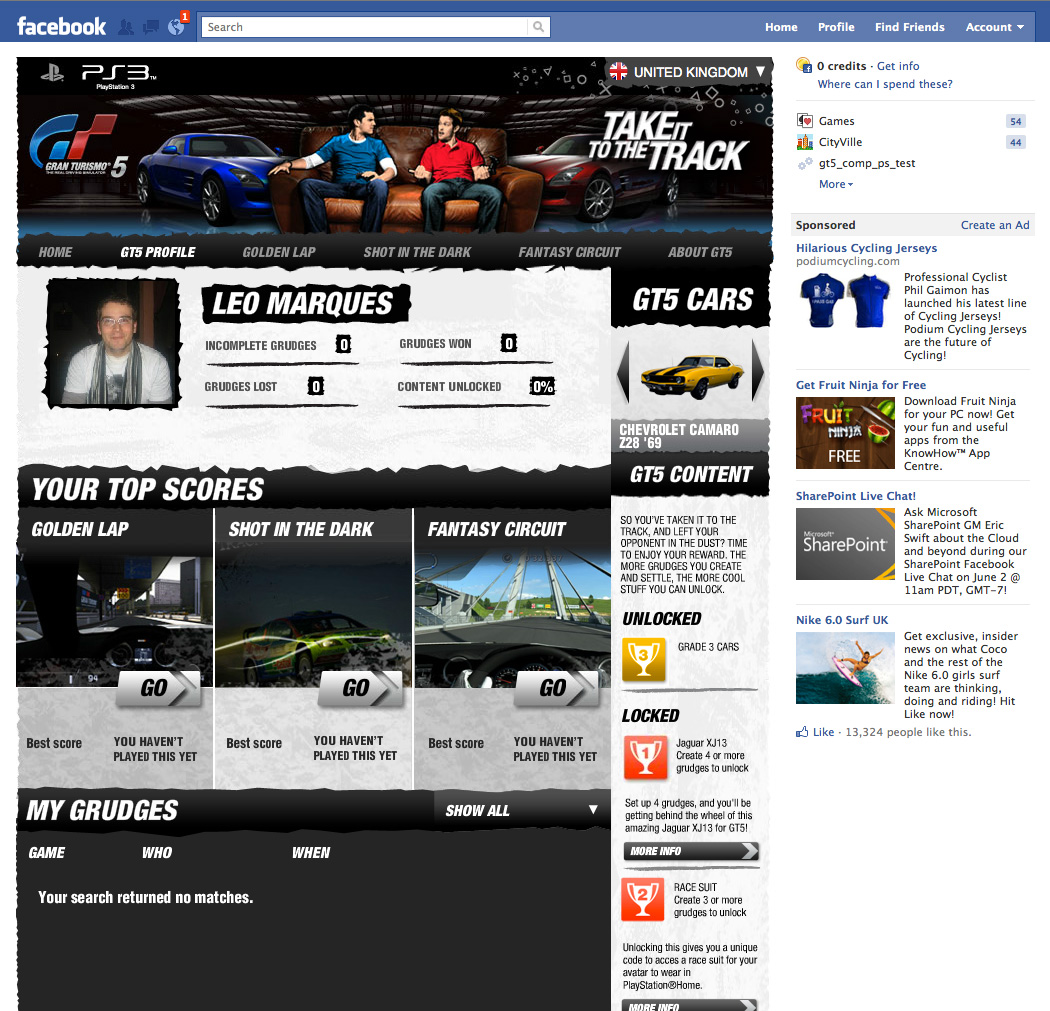Screen dimensions: 1050x1011
Task: Go to Shot in the Dark tab
Action: point(417,252)
